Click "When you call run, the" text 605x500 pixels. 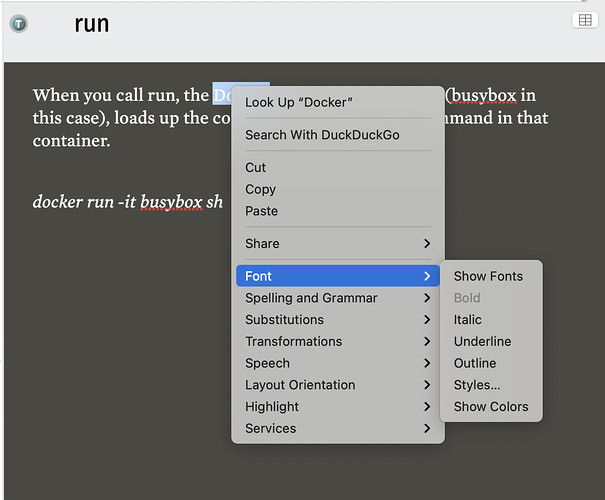121,95
